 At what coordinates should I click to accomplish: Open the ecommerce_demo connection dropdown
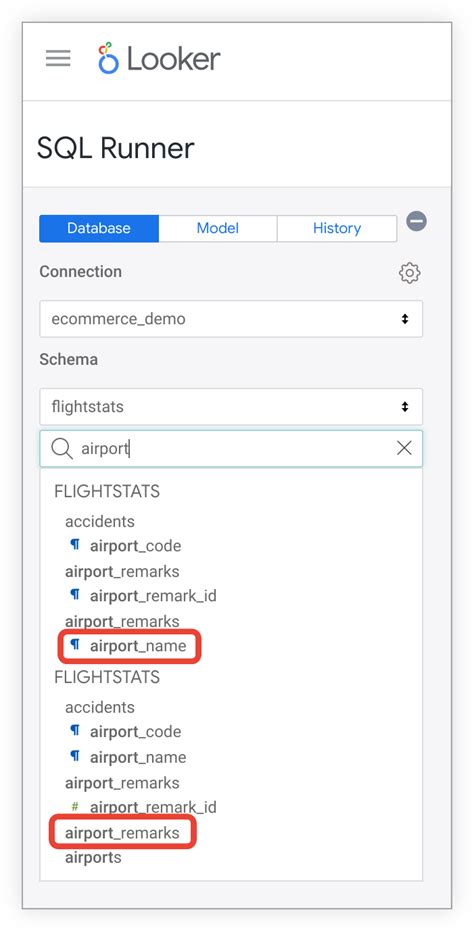[x=231, y=319]
